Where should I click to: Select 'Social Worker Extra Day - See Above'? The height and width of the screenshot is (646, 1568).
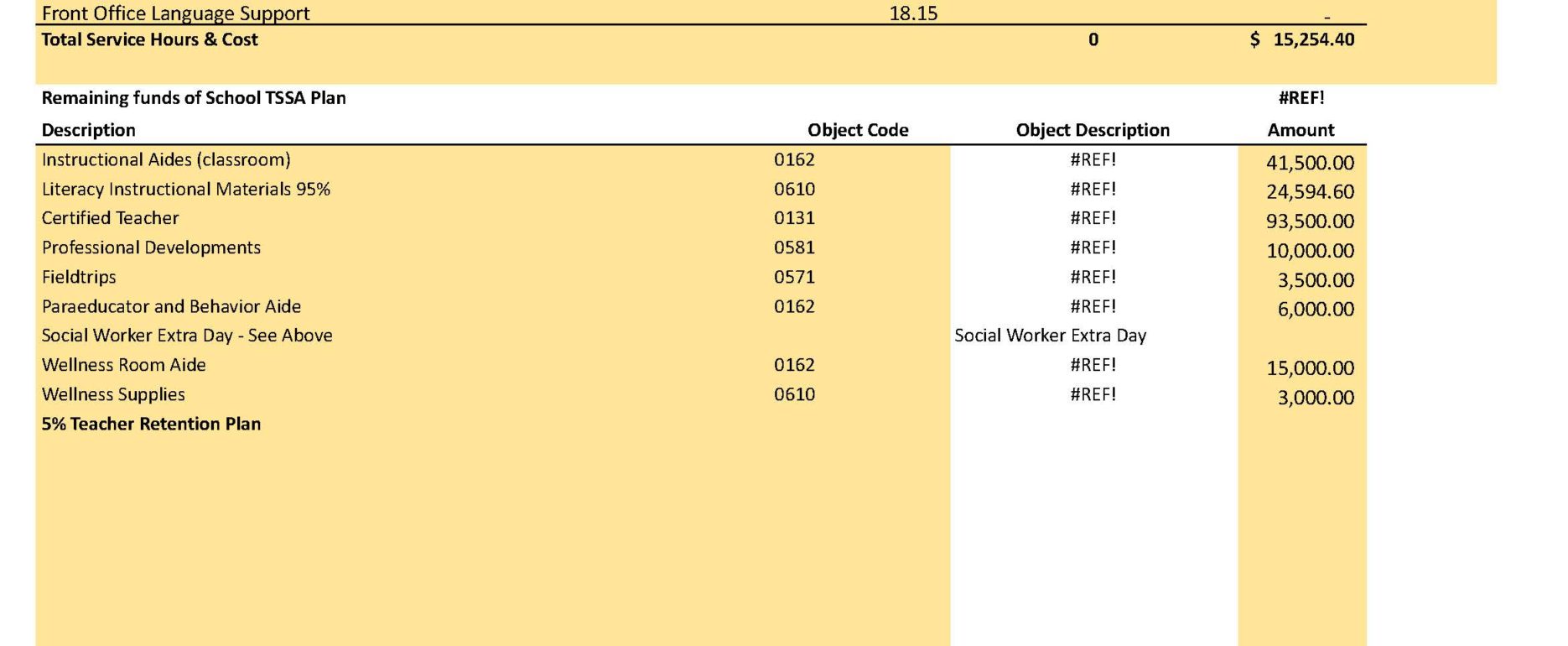pos(187,336)
